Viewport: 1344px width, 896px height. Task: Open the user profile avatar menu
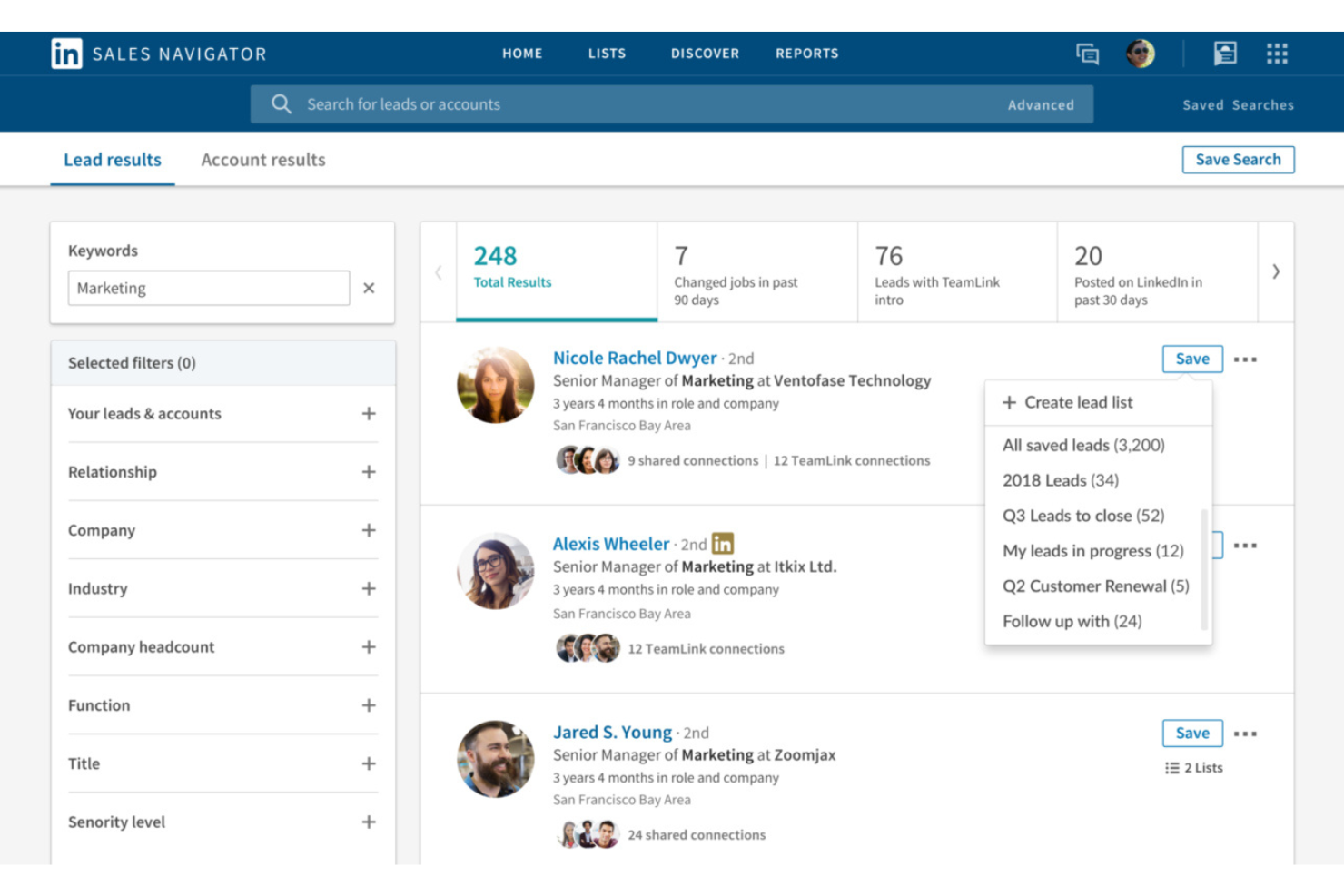1141,54
